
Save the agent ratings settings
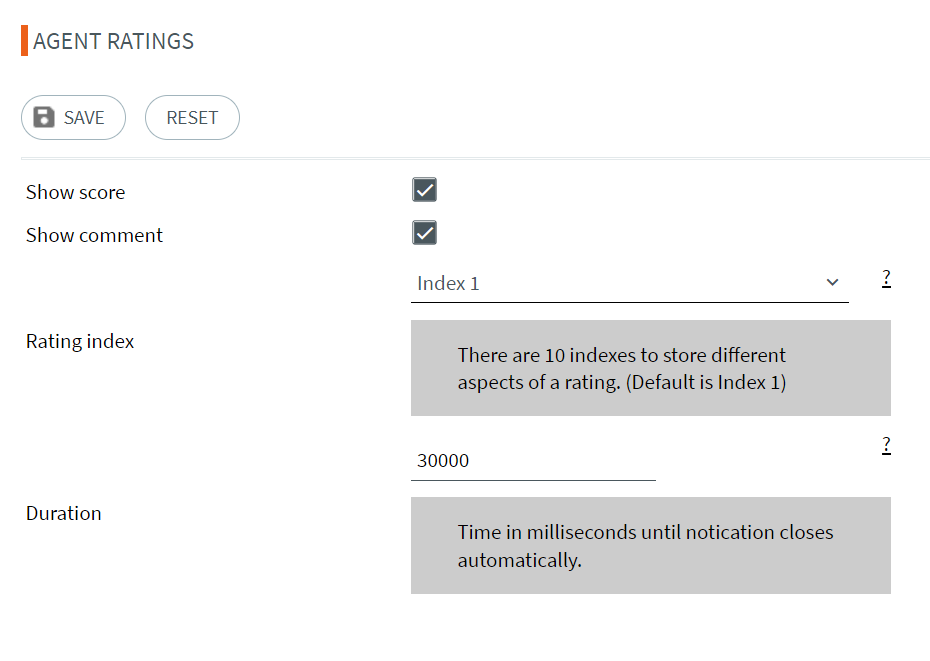pos(74,117)
